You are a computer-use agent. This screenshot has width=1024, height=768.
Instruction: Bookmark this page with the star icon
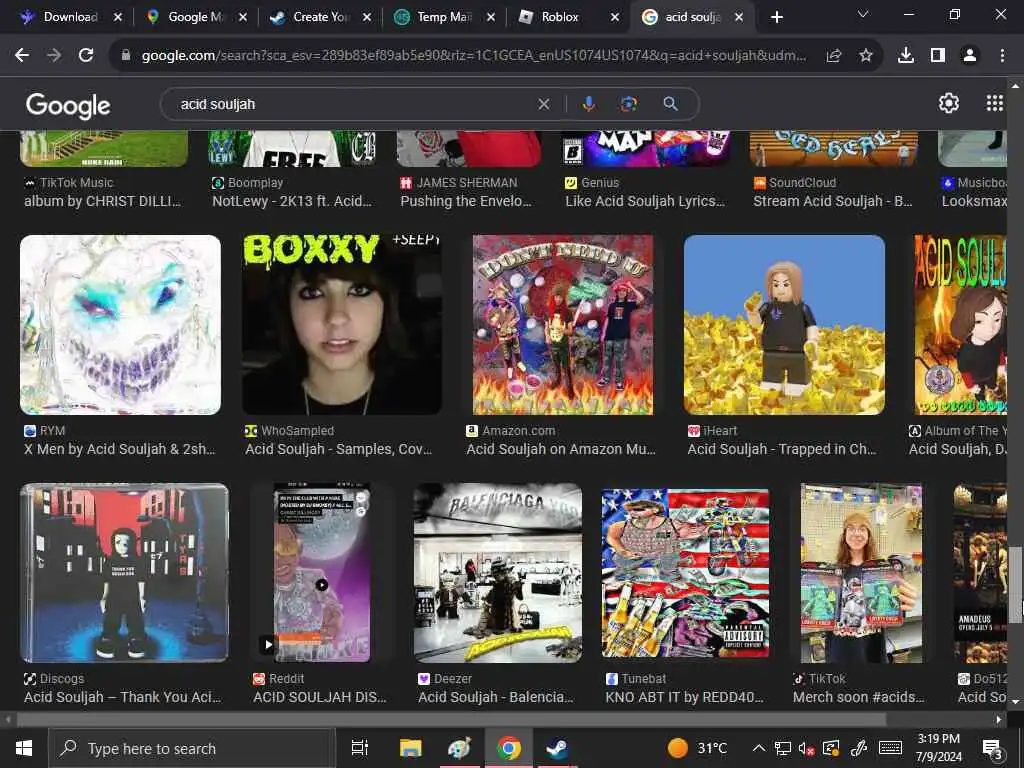865,56
